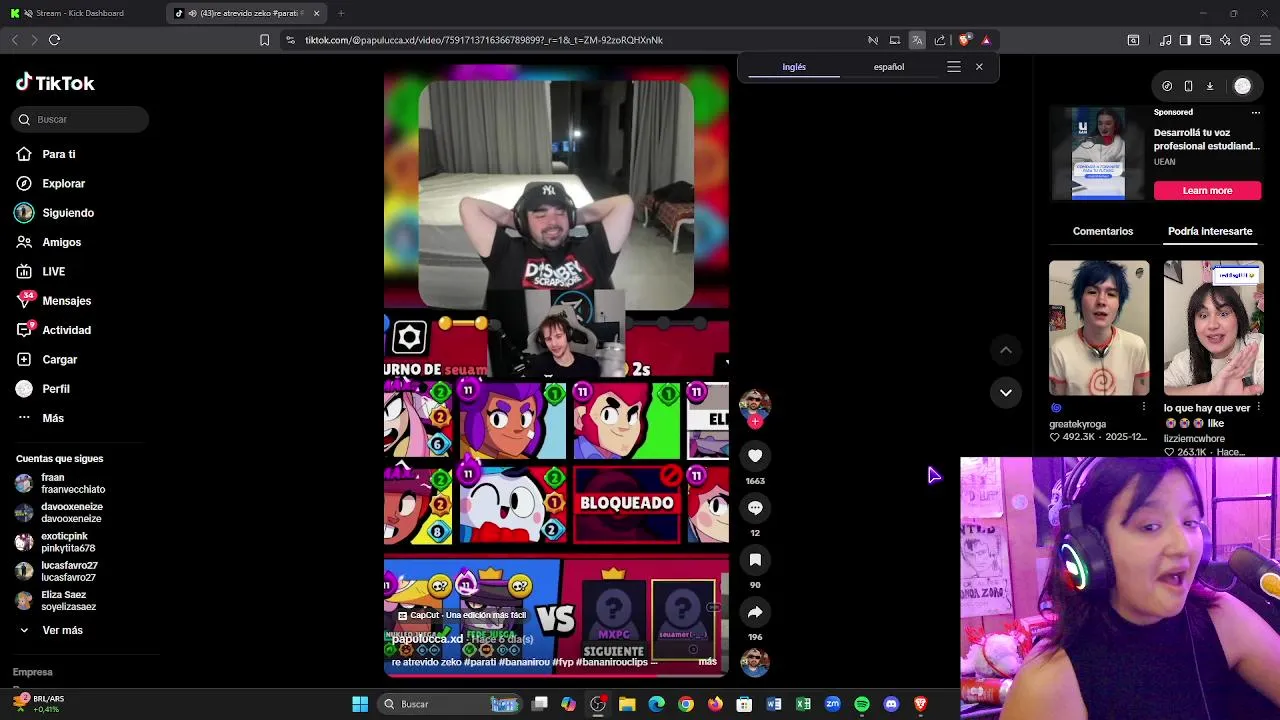Share the video using the arrow icon
Screen dimensions: 1280x720
755,612
